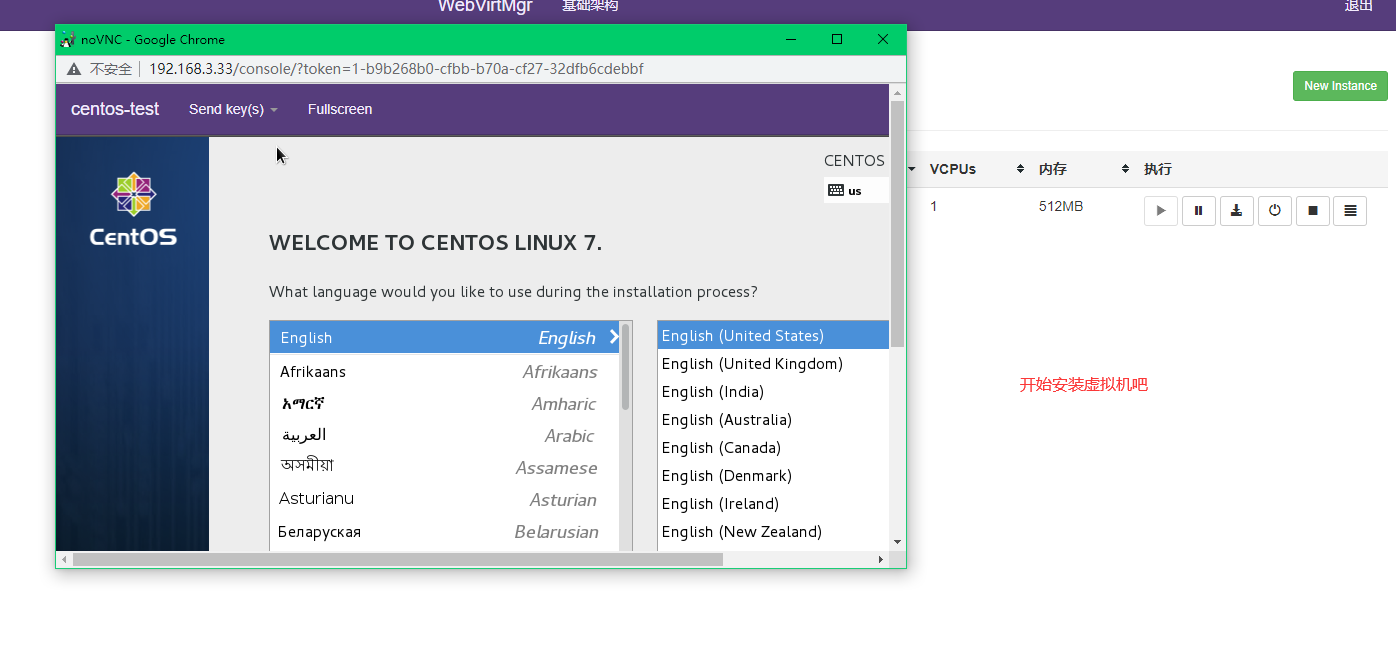
Task: Click the insecure warning icon in address bar
Action: (74, 69)
